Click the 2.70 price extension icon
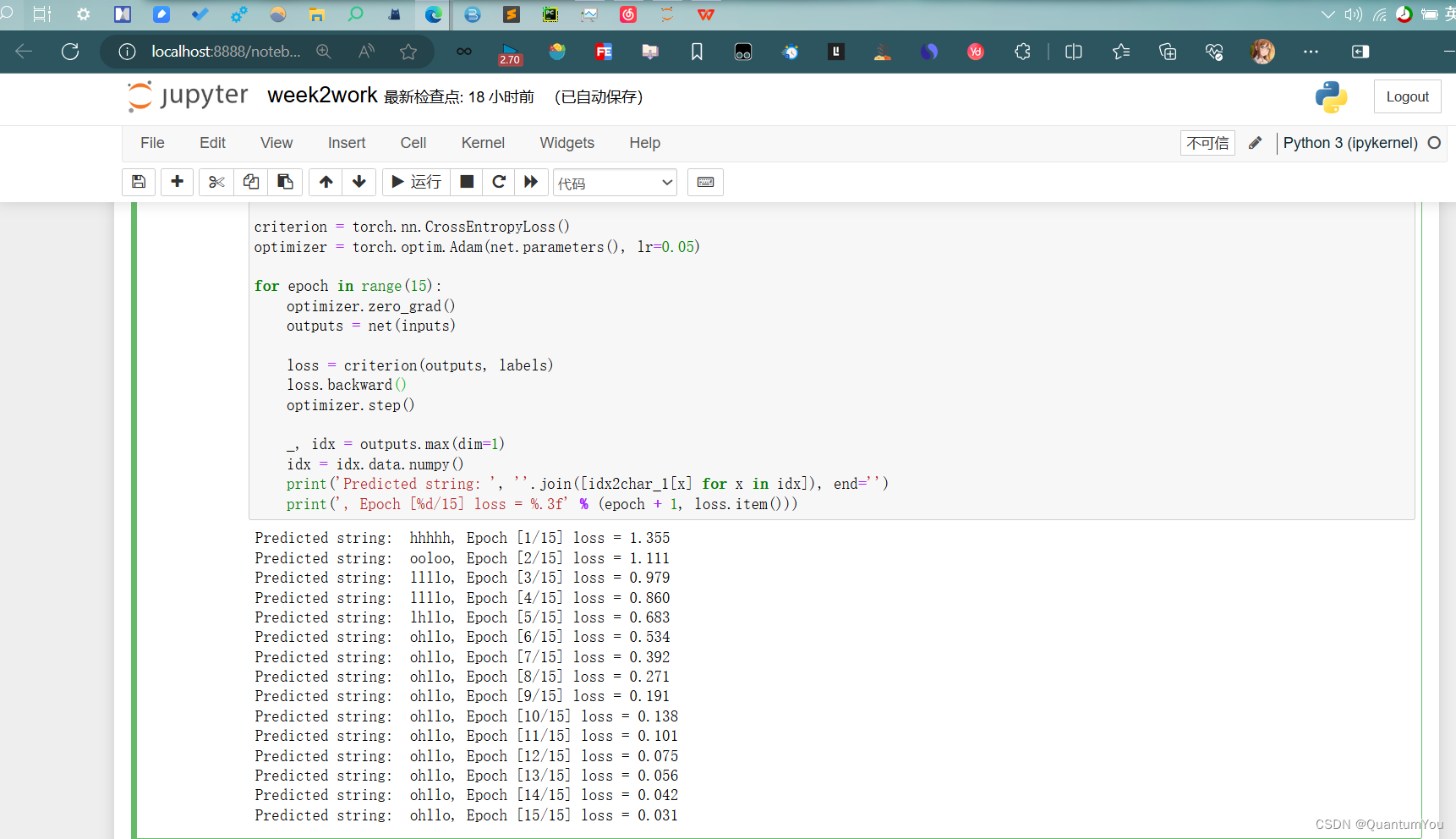 tap(511, 53)
